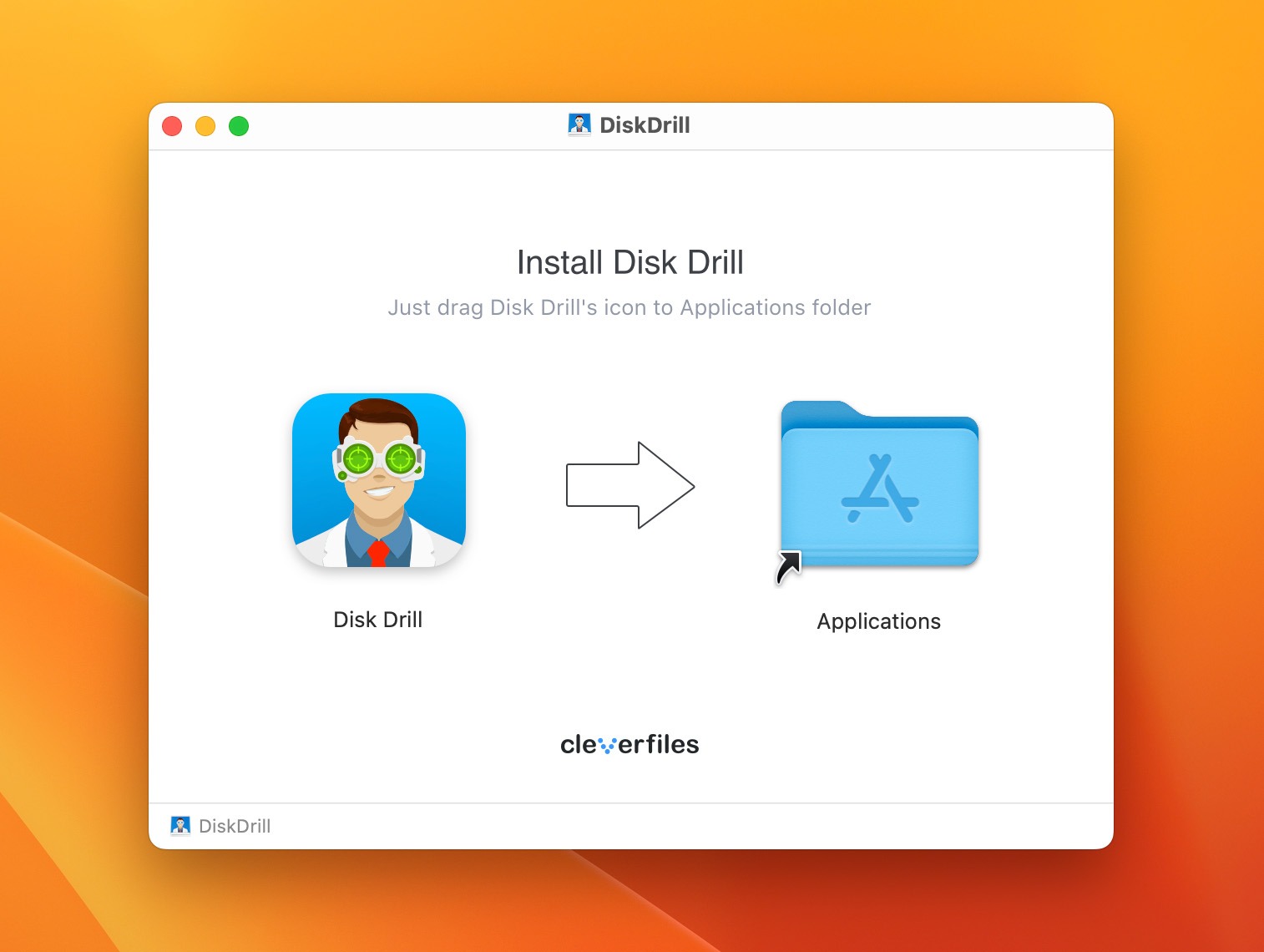This screenshot has height=952, width=1264.
Task: Click the "Applications" folder label
Action: click(x=878, y=621)
